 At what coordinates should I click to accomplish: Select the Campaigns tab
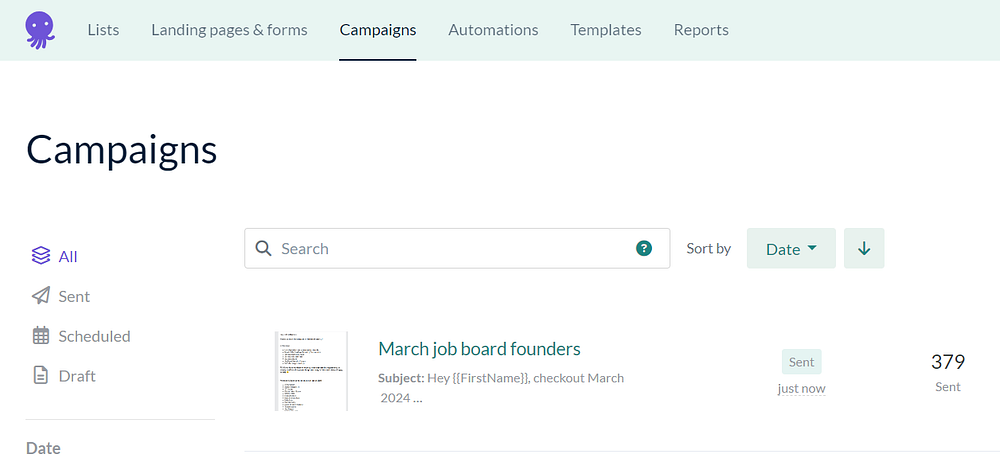[378, 30]
